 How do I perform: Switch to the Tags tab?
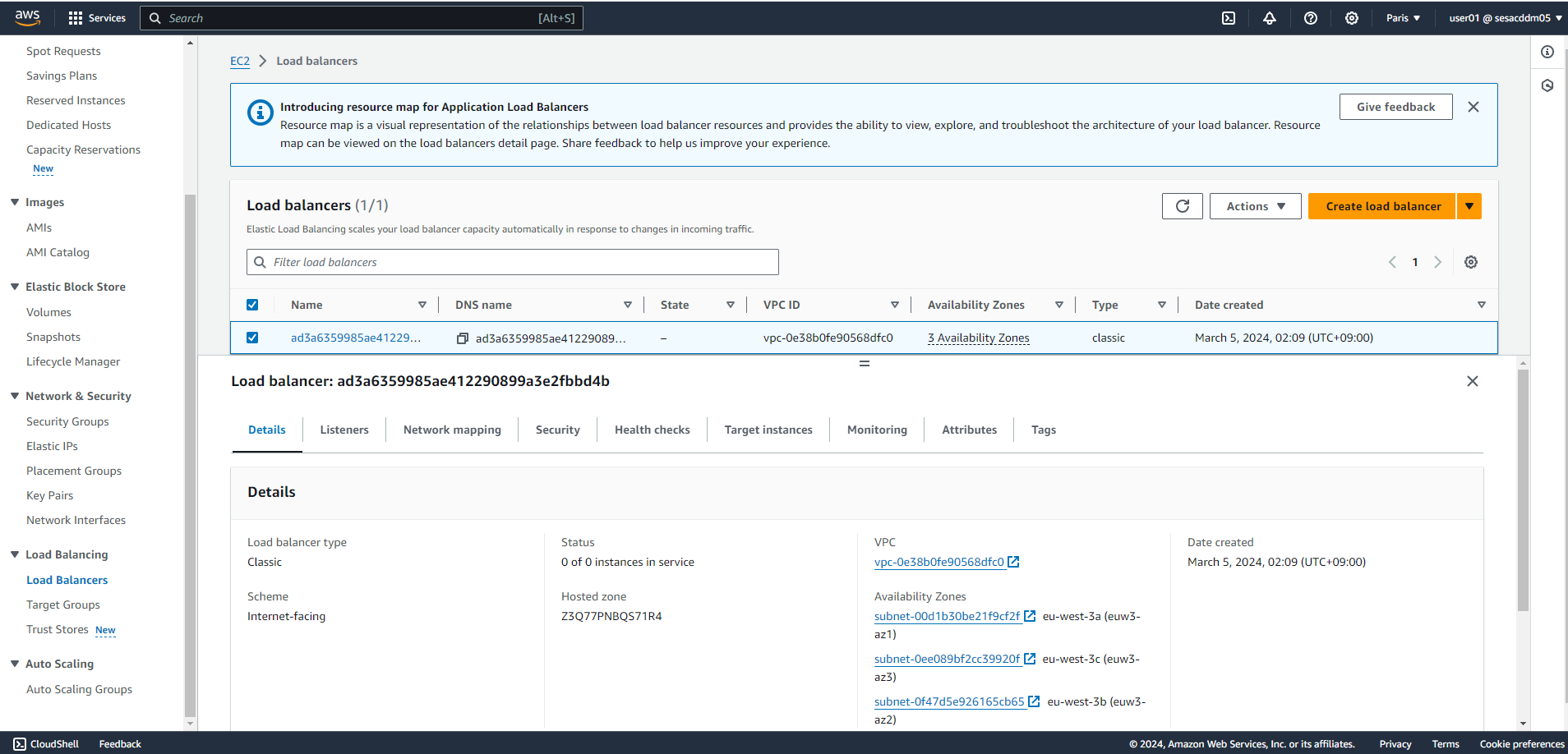(1044, 430)
